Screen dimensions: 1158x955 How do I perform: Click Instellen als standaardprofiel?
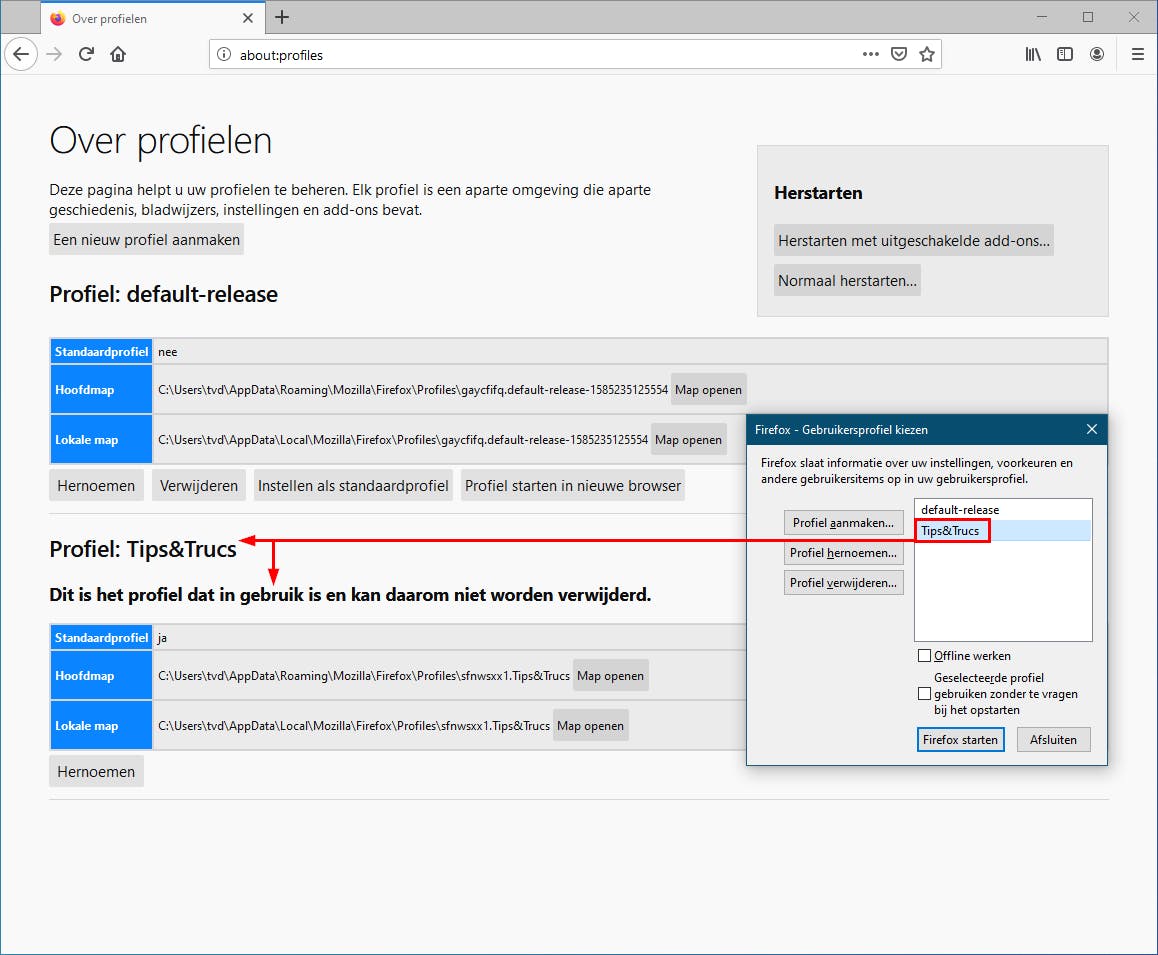[x=353, y=486]
